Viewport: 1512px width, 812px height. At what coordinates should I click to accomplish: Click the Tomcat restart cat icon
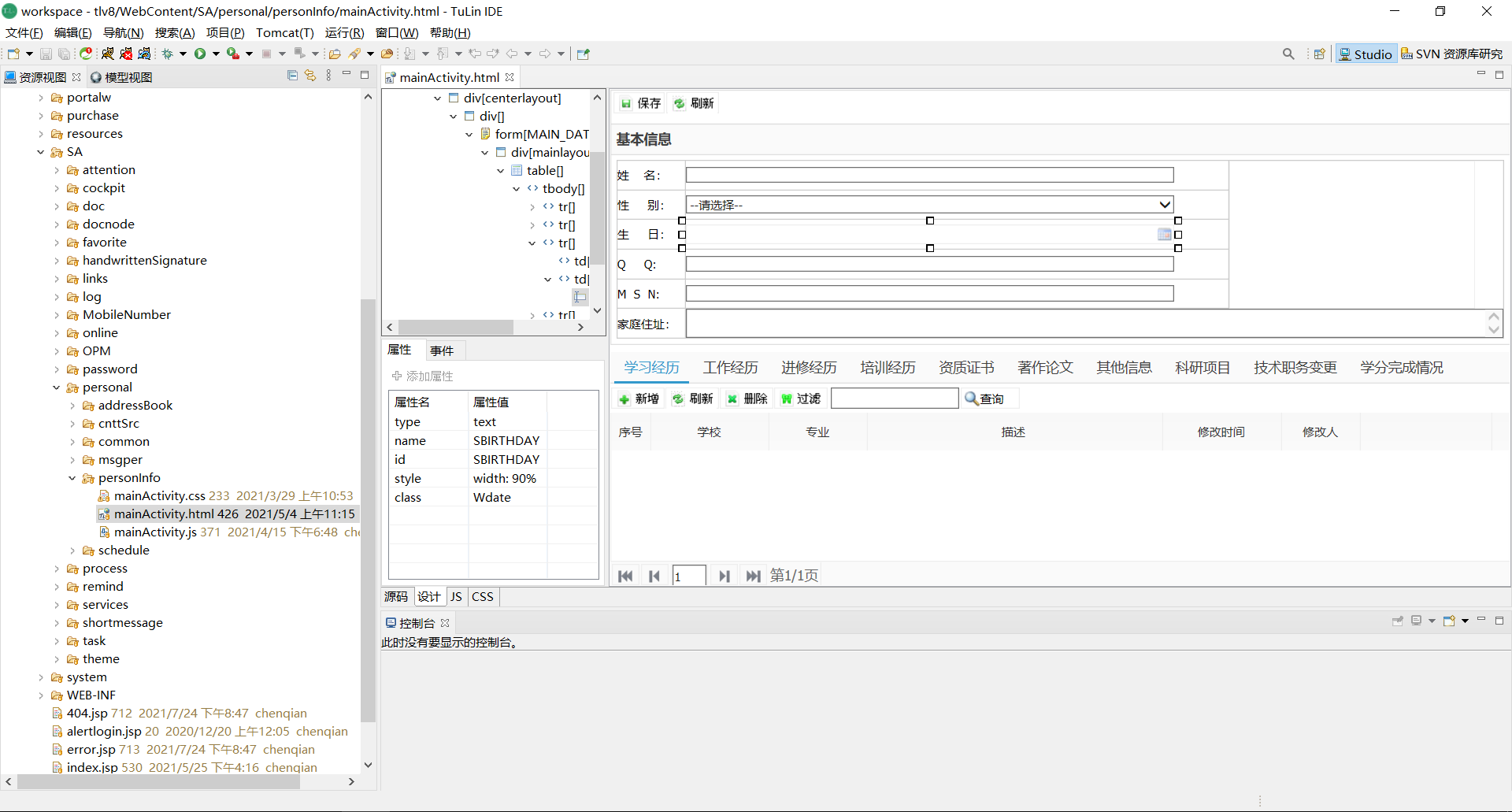coord(144,54)
